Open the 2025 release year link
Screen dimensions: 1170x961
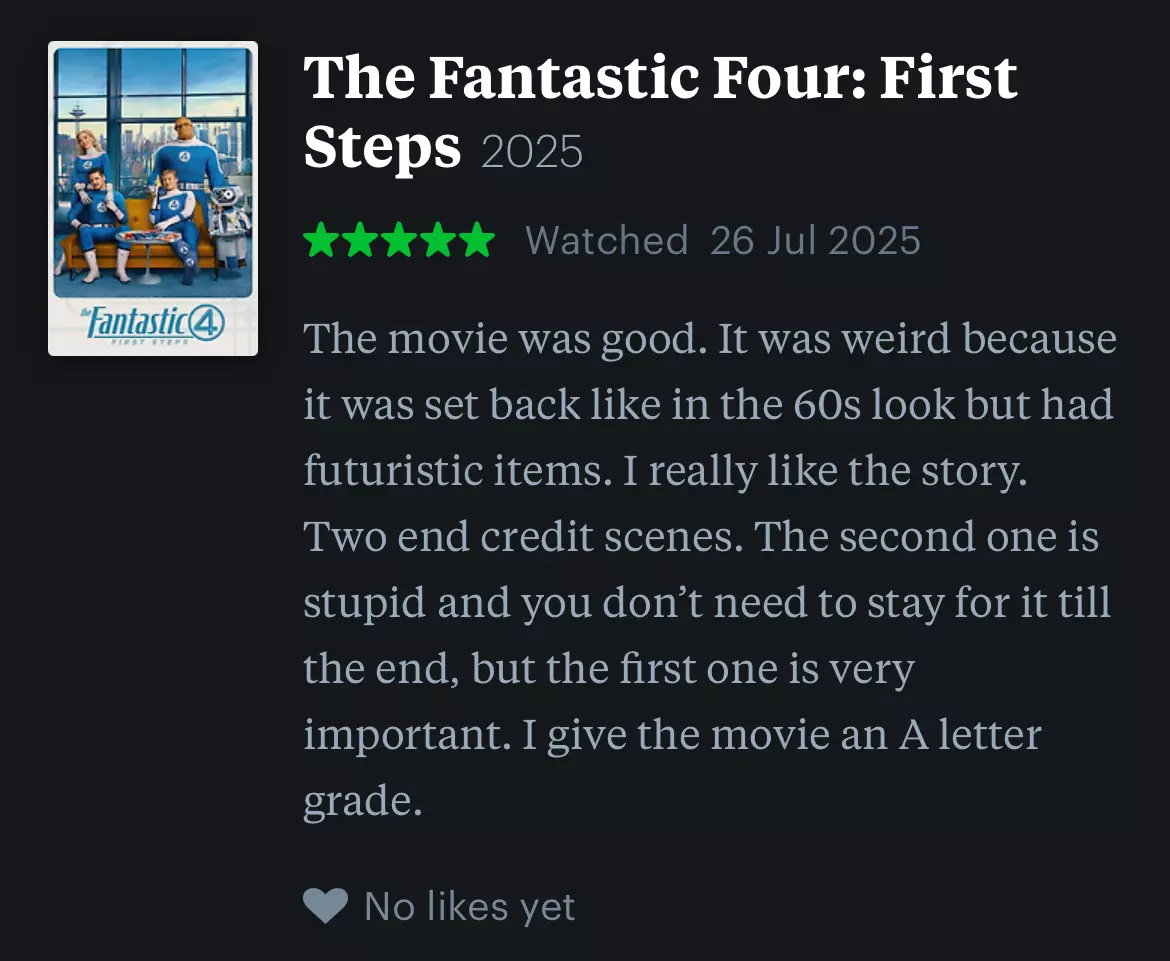532,151
